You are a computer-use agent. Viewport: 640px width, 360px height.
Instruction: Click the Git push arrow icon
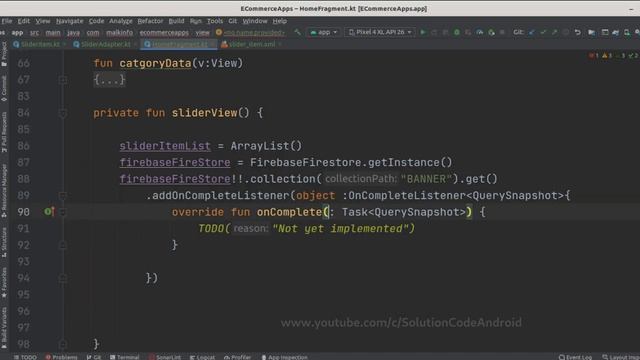point(554,32)
